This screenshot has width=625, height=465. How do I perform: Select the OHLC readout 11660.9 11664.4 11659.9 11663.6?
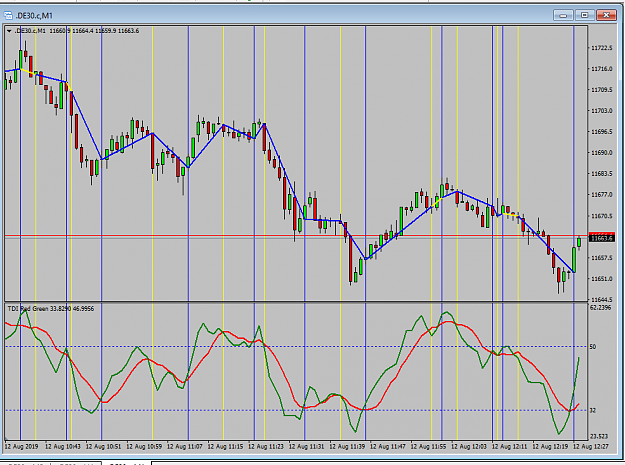94,31
